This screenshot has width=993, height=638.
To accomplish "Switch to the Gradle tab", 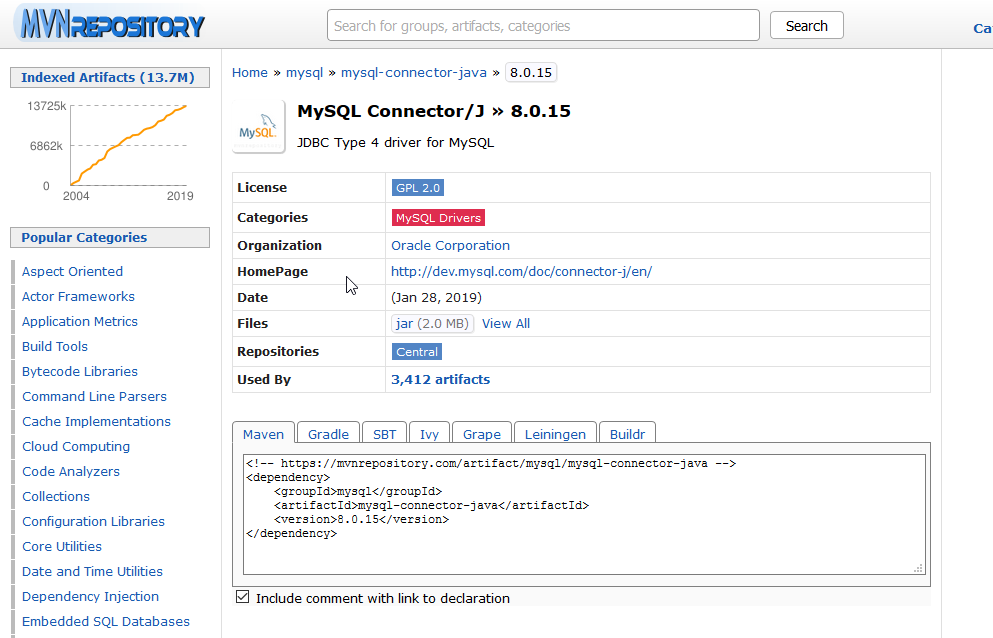I will [328, 434].
